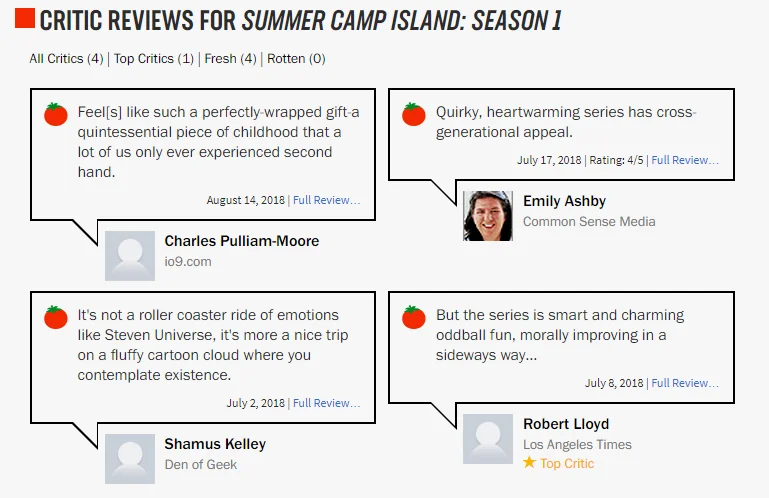The image size is (769, 498).
Task: Select the All Critics (4) filter
Action: [66, 59]
